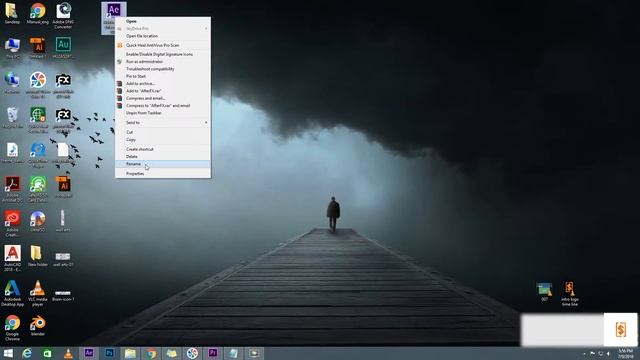The image size is (640, 360).
Task: Select the intro logo time line file
Action: 569,293
